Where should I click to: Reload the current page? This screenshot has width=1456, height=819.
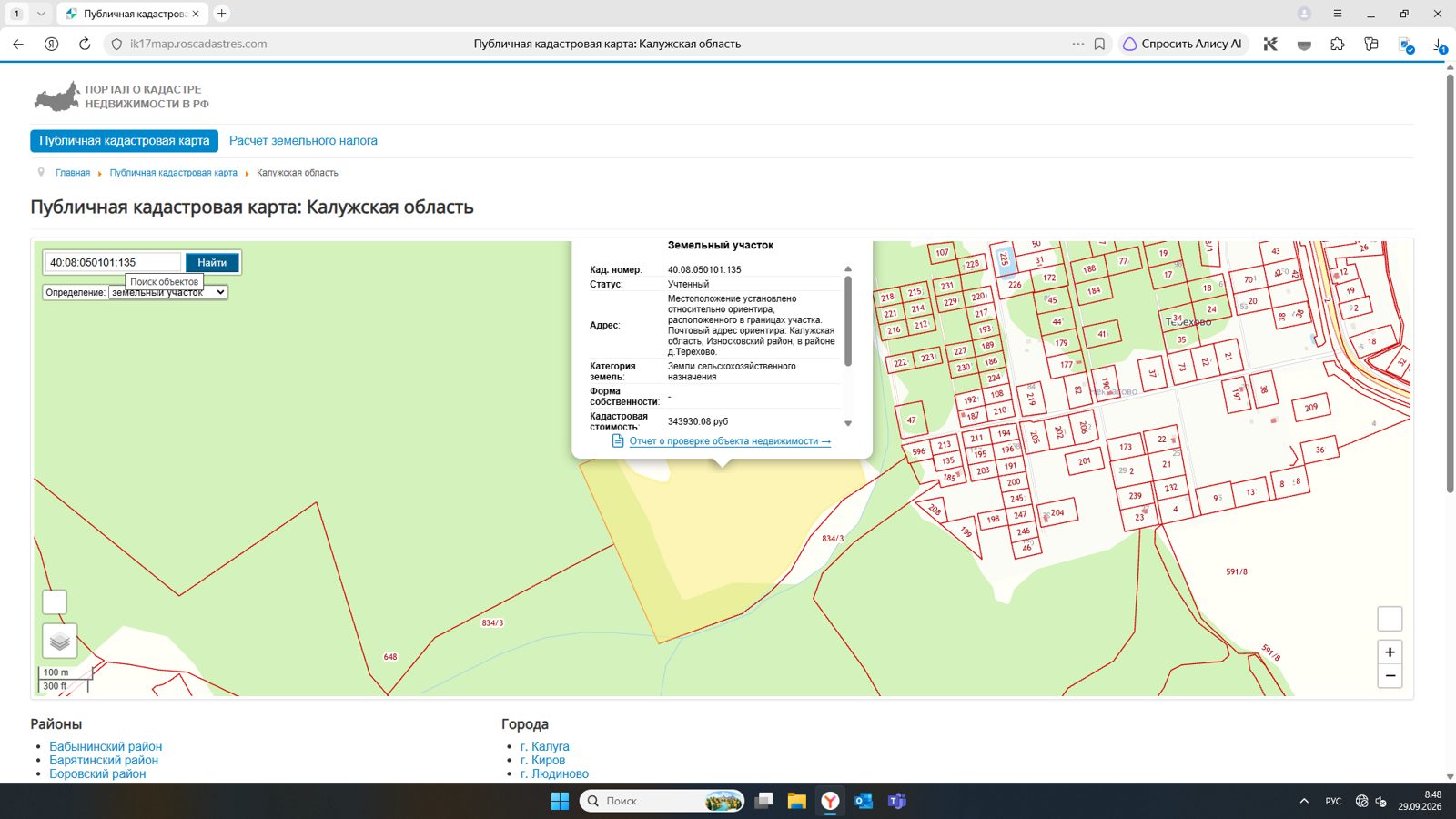pyautogui.click(x=85, y=44)
